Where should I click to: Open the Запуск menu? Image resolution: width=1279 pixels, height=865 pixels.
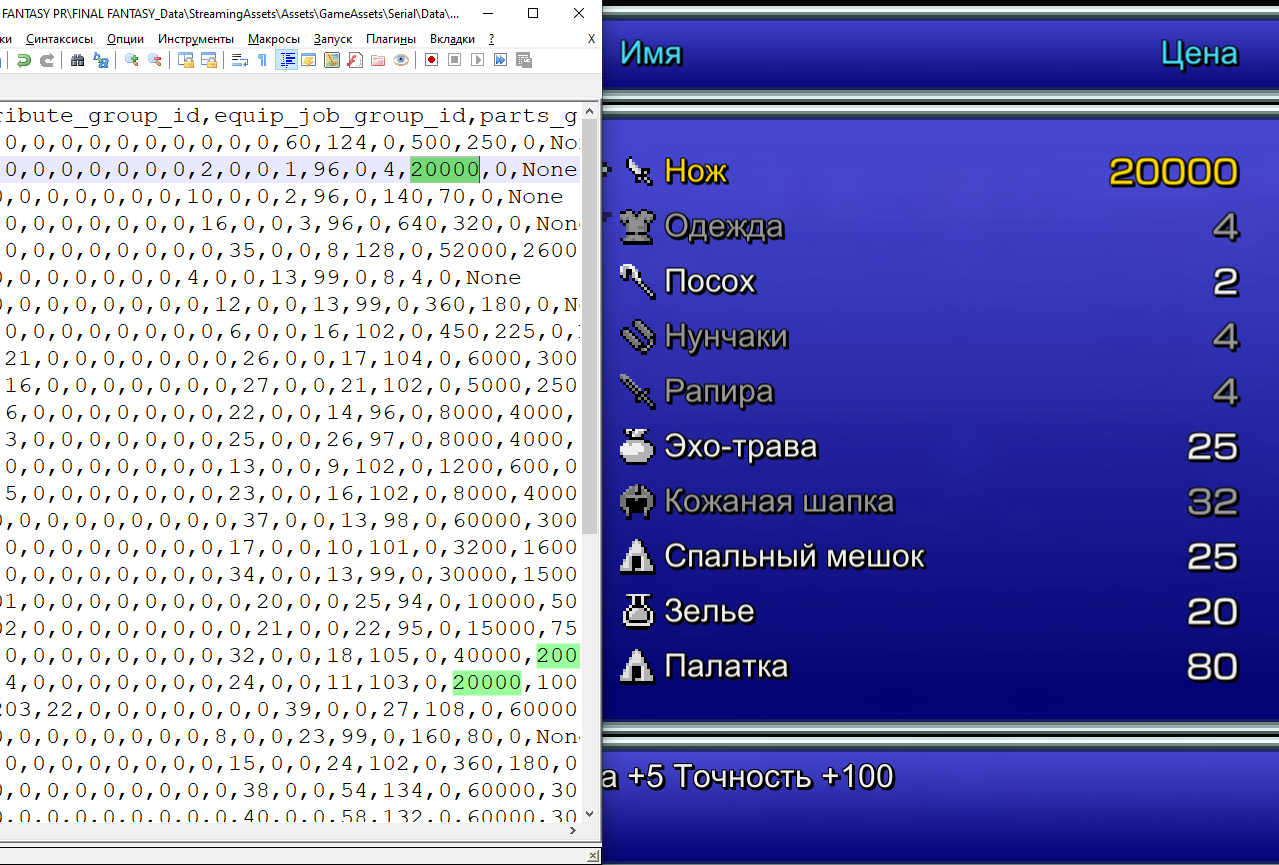tap(333, 38)
